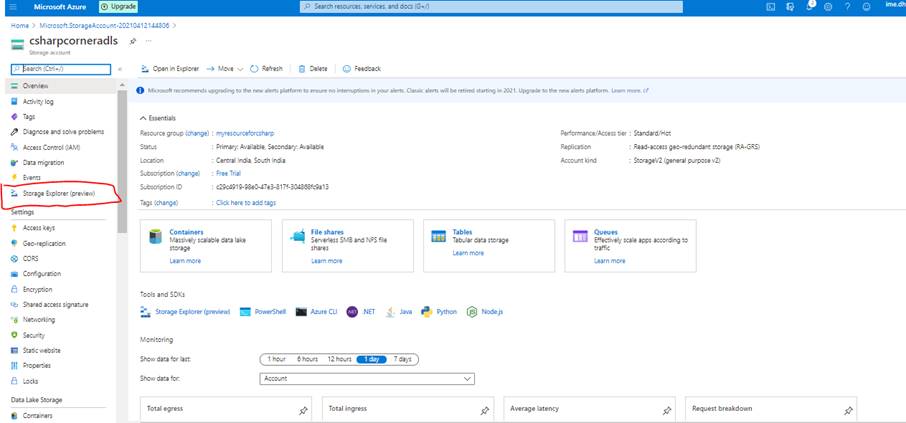The width and height of the screenshot is (906, 423).
Task: Change the subscription link
Action: pyautogui.click(x=188, y=173)
